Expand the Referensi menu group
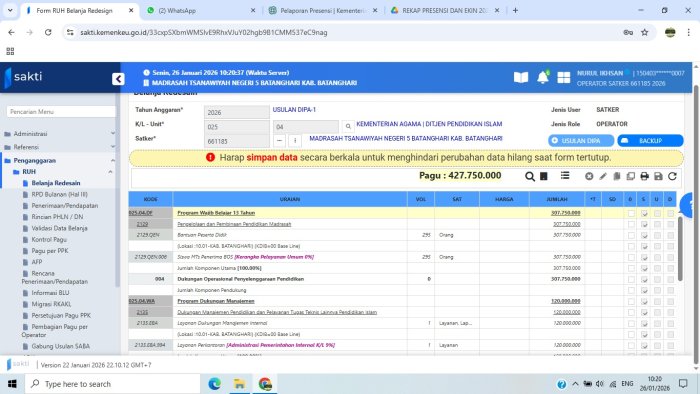Screen dimensions: 700x394 coord(59,147)
